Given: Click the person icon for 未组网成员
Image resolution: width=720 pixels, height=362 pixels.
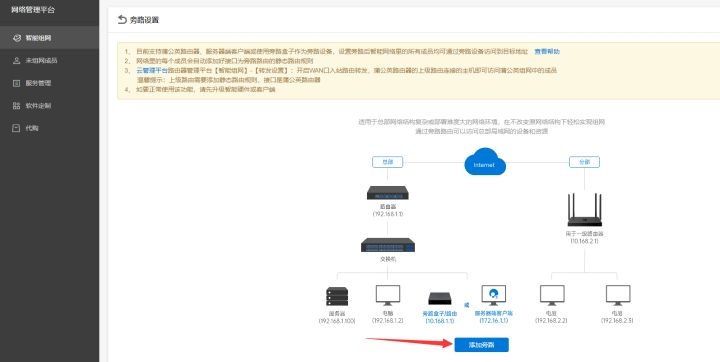Looking at the screenshot, I should pyautogui.click(x=17, y=60).
